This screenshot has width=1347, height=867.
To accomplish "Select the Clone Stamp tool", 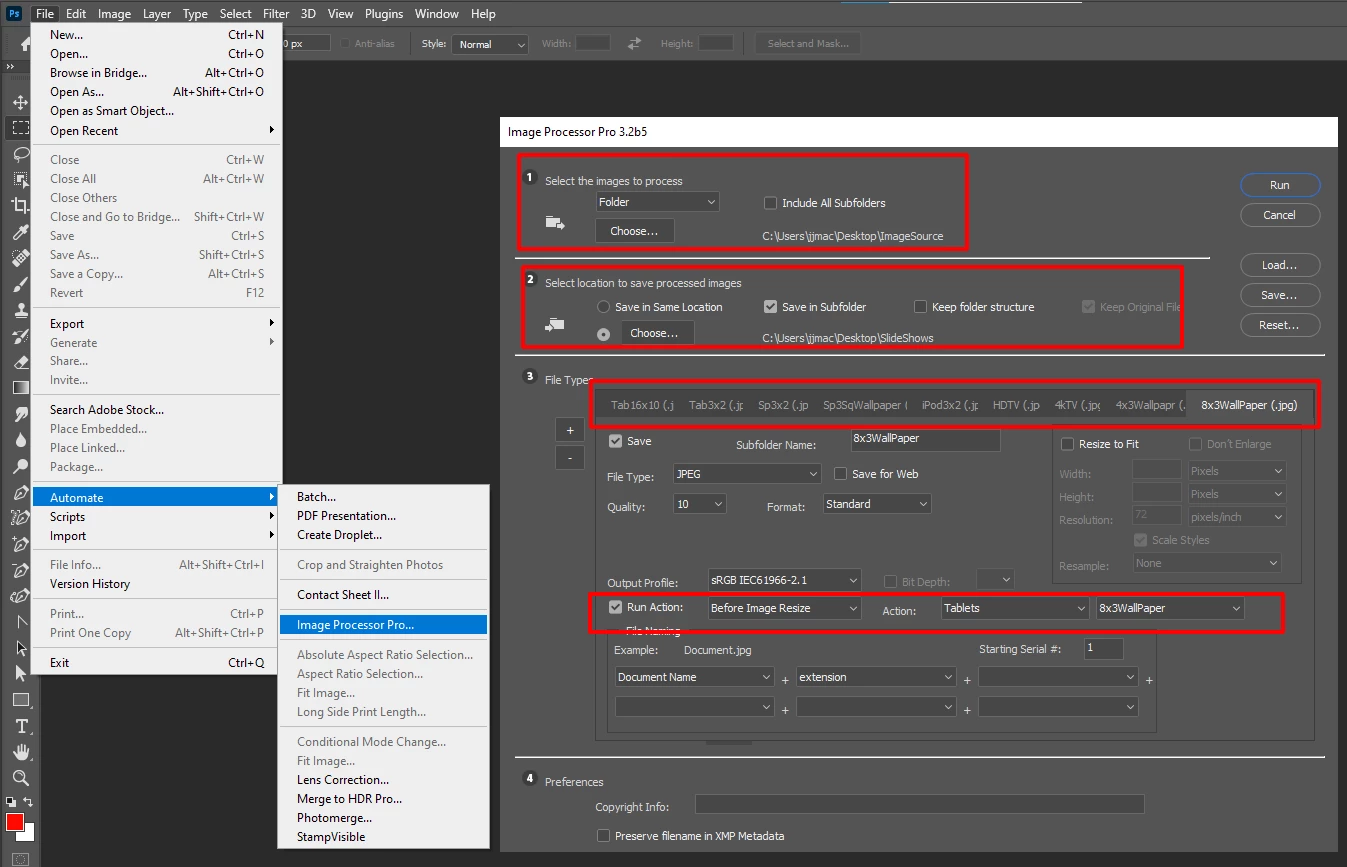I will tap(20, 310).
